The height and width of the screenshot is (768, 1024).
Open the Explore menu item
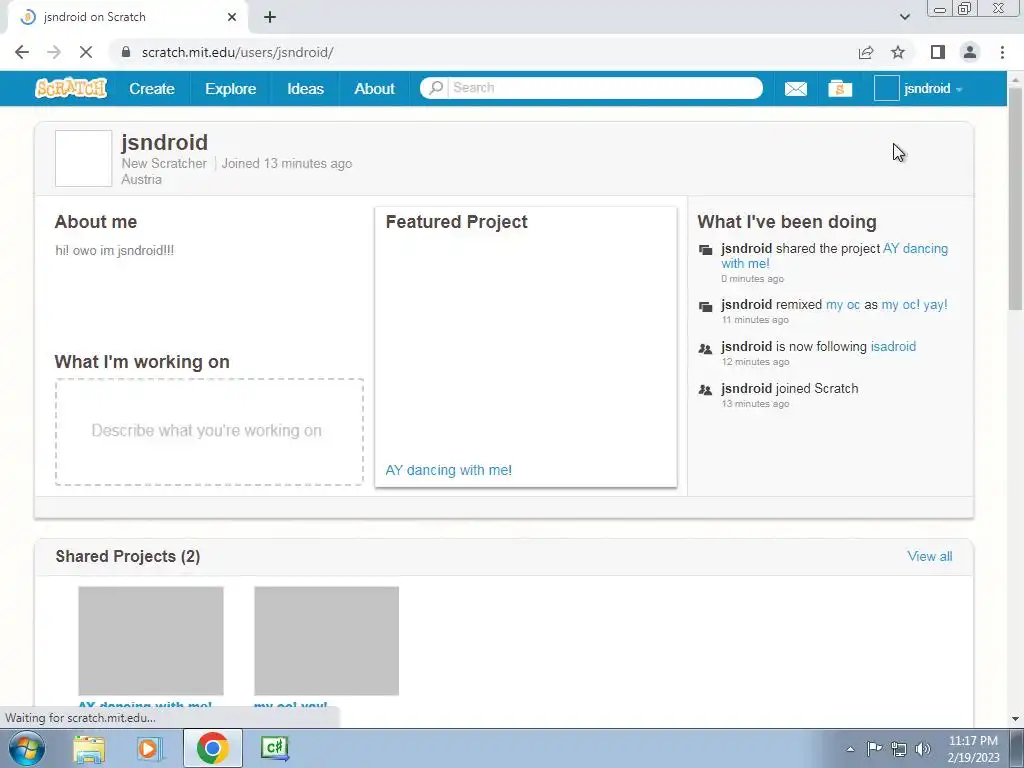(231, 88)
